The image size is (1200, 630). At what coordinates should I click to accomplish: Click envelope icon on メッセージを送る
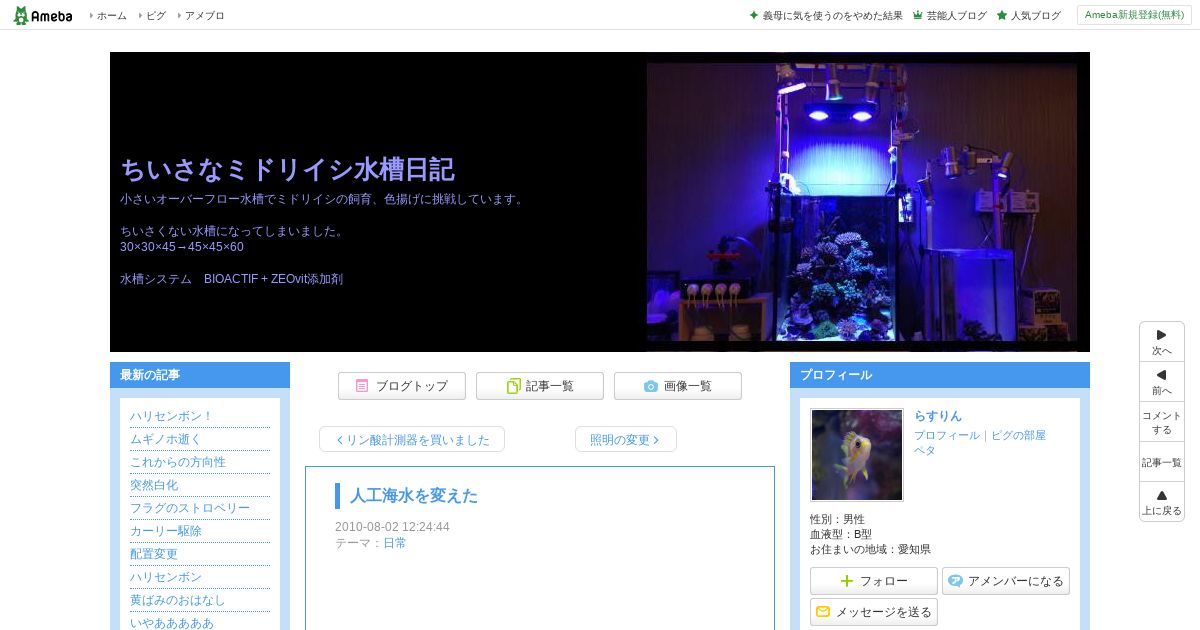(x=823, y=611)
